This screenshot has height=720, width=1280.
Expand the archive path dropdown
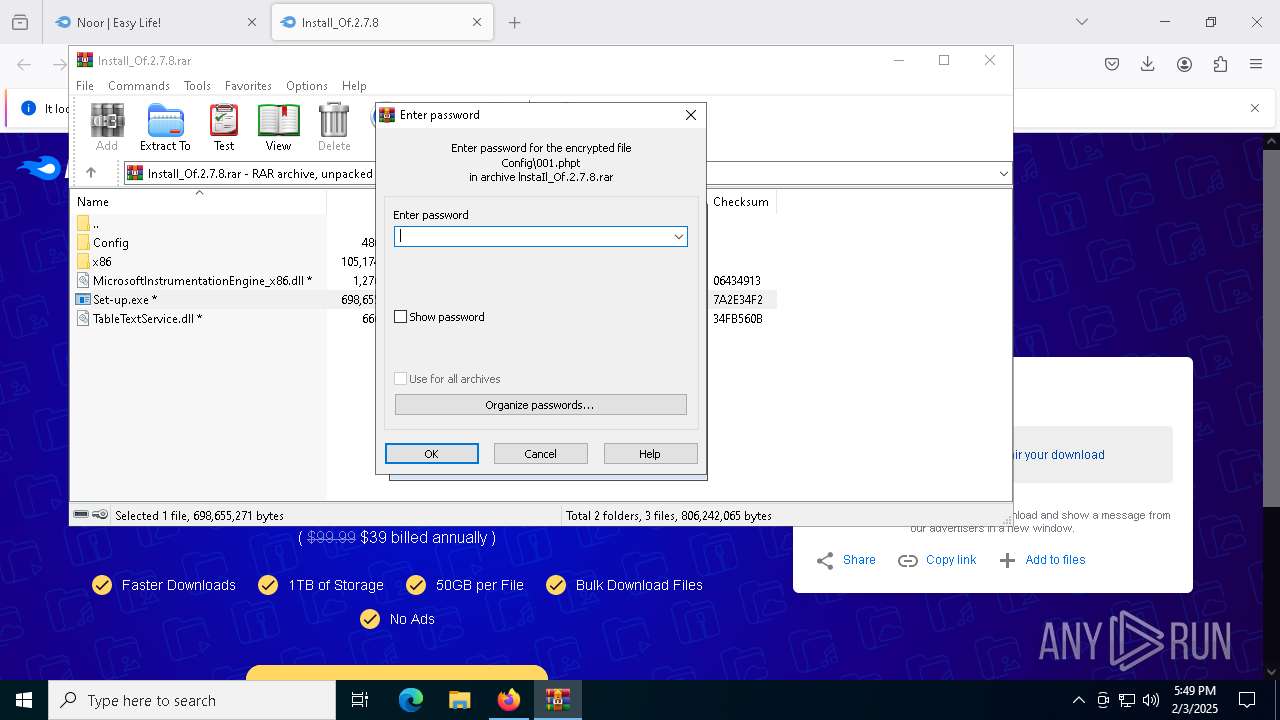click(1003, 173)
